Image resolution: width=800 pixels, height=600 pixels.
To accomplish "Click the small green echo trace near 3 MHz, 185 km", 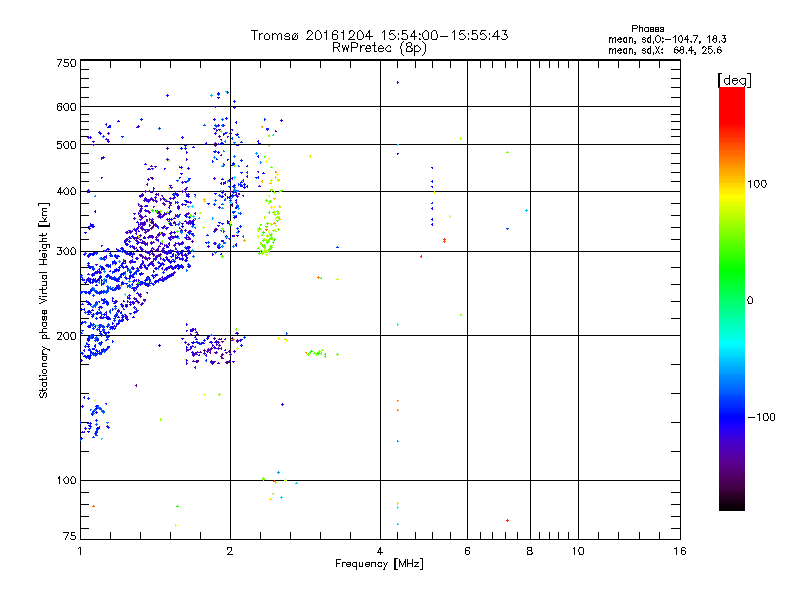I will coord(317,353).
